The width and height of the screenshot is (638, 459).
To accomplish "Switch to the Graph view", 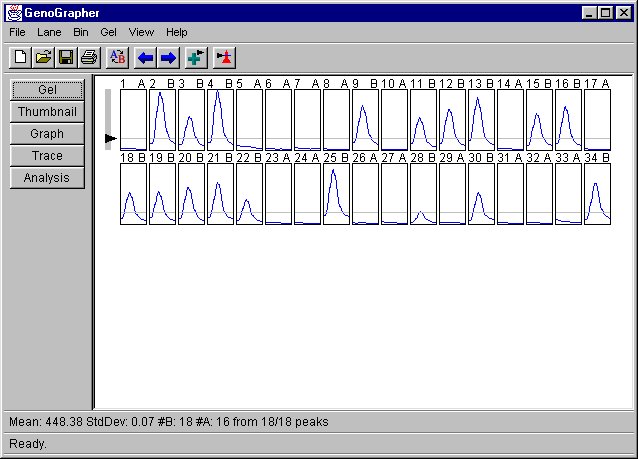I will (x=47, y=134).
